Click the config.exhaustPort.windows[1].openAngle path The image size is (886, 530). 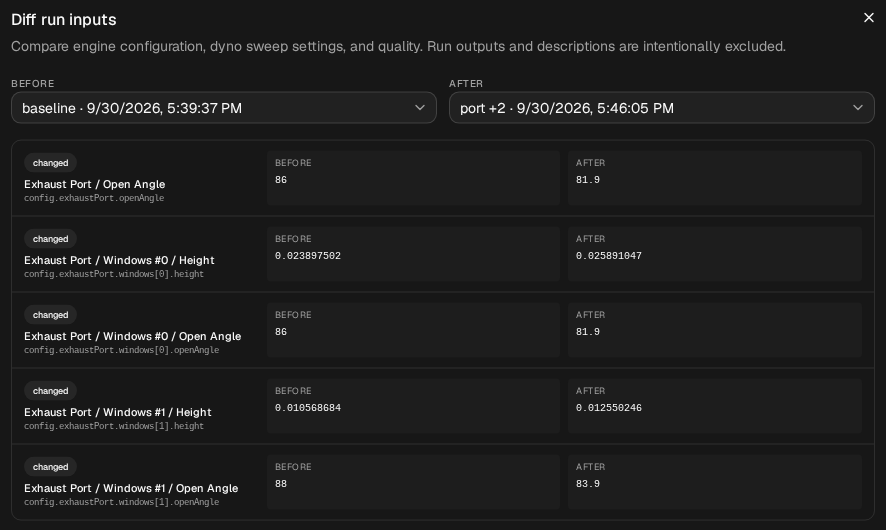tap(121, 502)
